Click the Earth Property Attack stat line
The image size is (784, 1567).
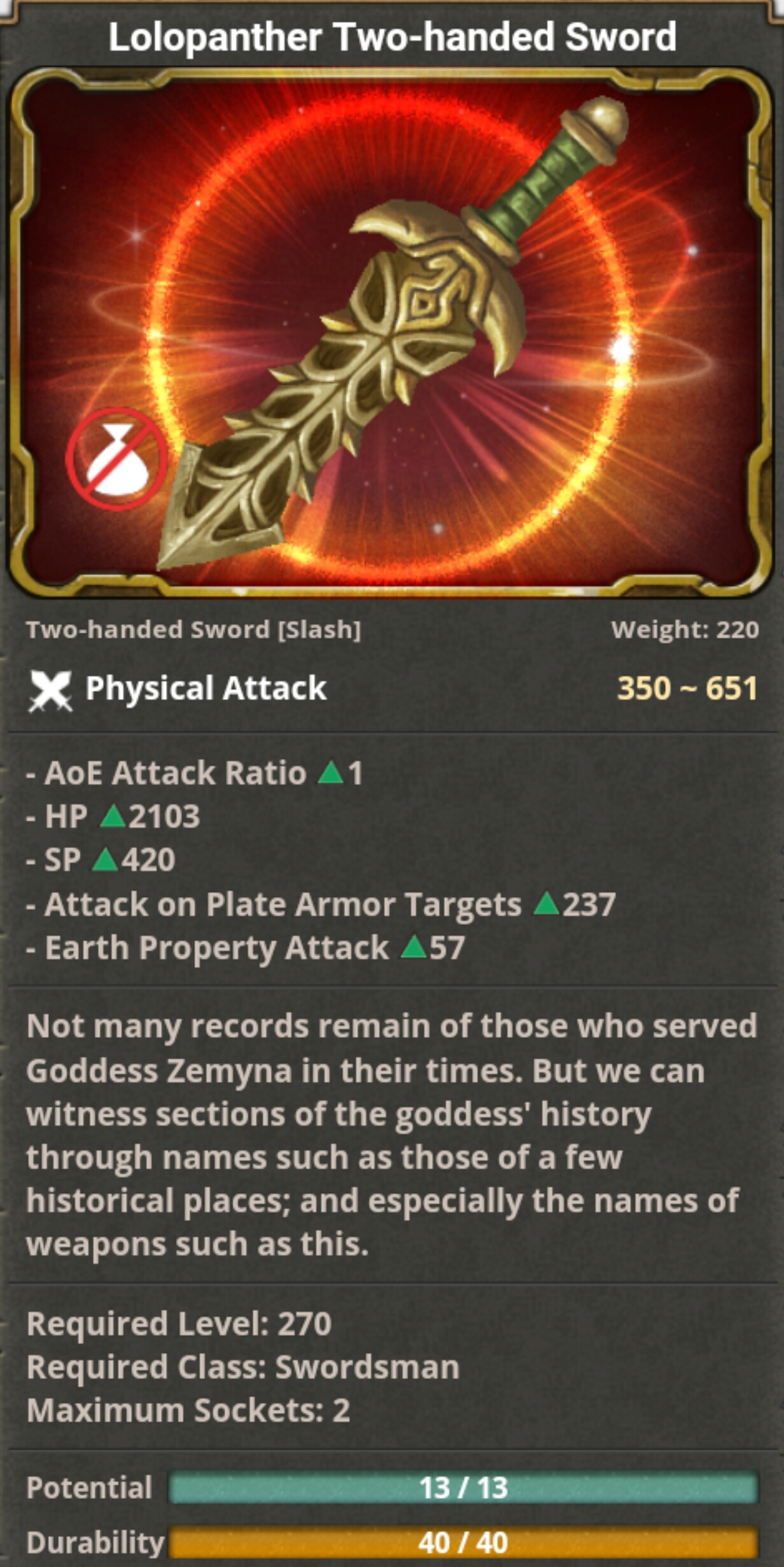[246, 947]
